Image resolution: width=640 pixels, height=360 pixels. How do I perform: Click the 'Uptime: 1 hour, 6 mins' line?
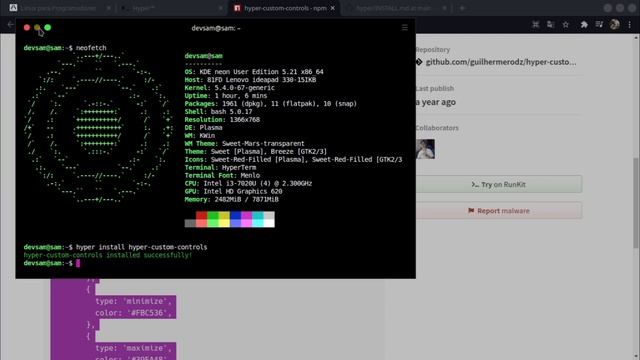pos(226,96)
